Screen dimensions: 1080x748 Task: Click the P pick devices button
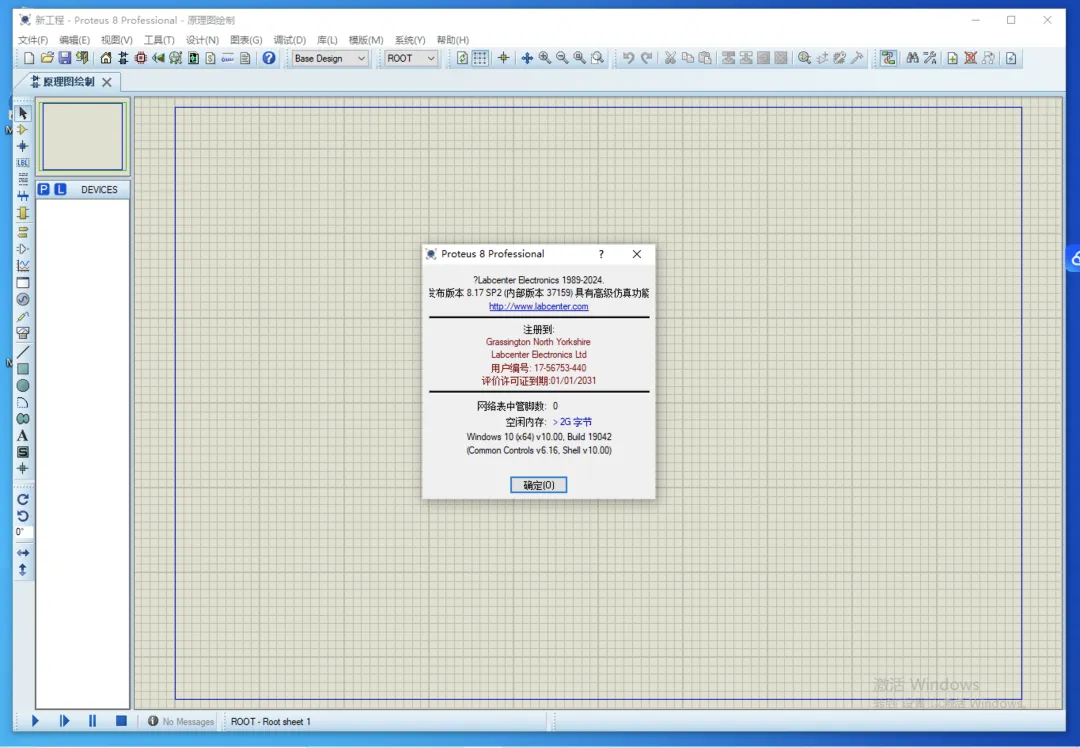point(43,189)
